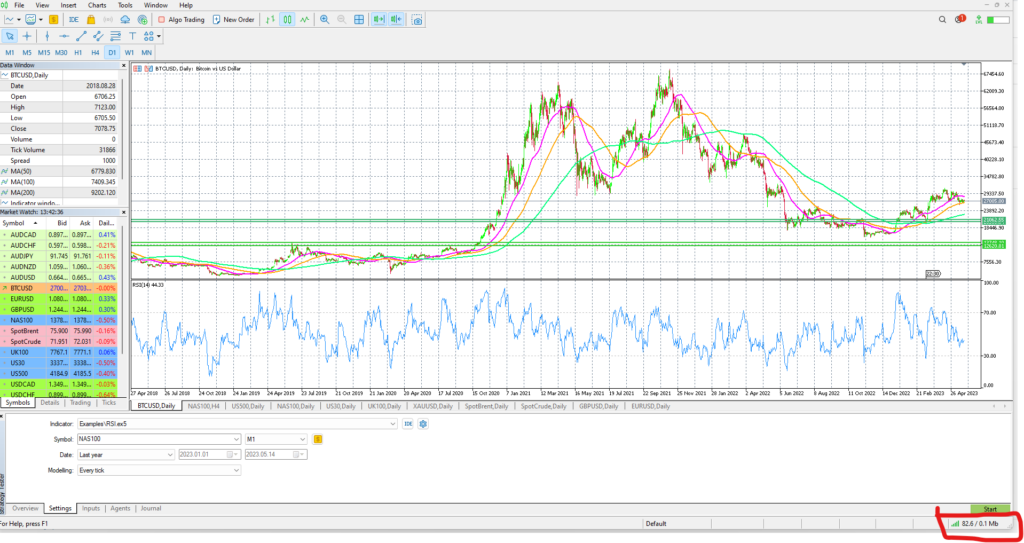Viewport: 1024px width, 543px height.
Task: Close the Market Watch panel
Action: 124,212
